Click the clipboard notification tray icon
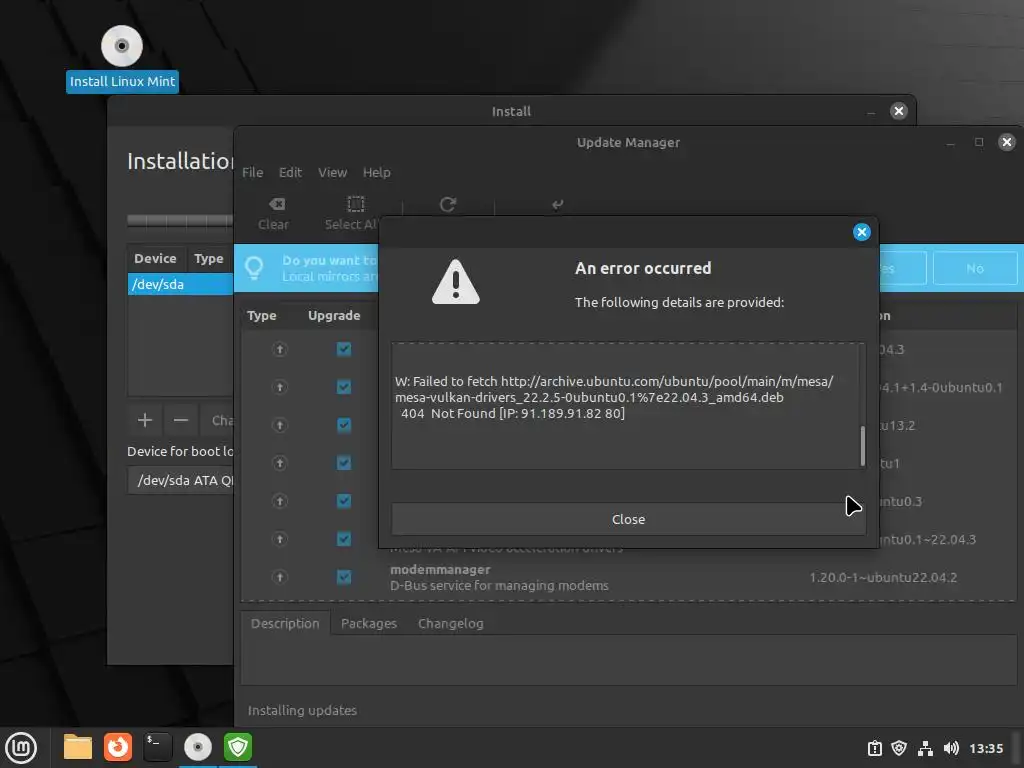 pos(874,748)
